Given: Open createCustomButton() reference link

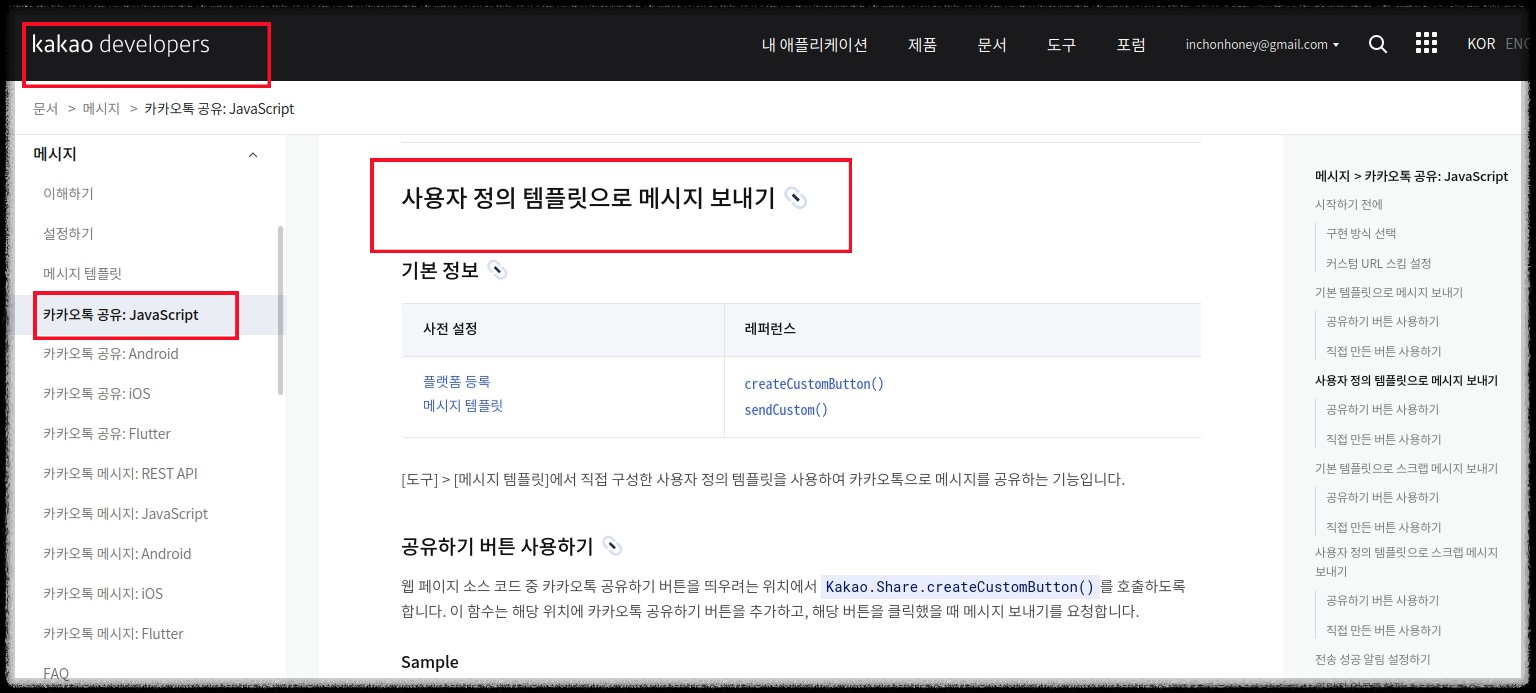Looking at the screenshot, I should pyautogui.click(x=814, y=384).
